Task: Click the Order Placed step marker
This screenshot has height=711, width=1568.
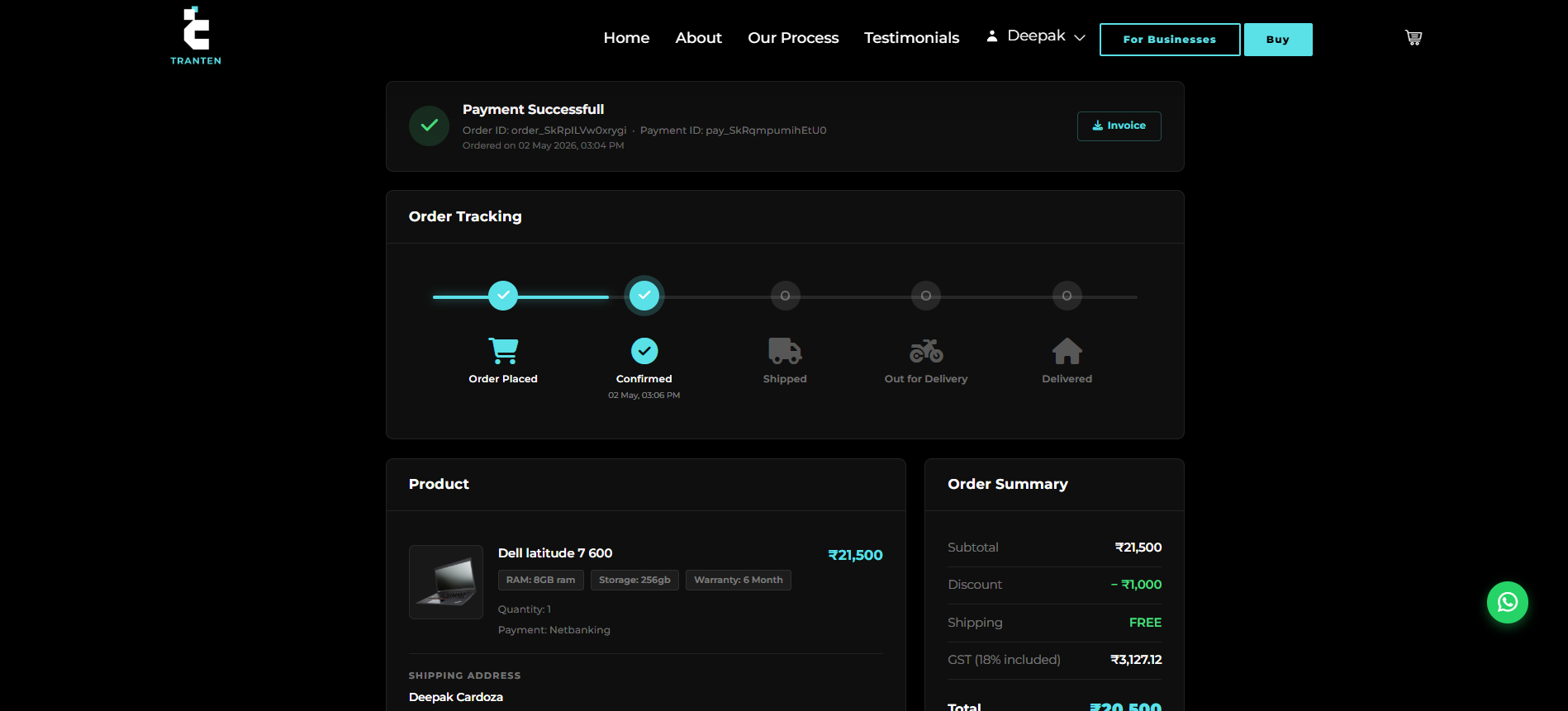Action: pos(503,296)
